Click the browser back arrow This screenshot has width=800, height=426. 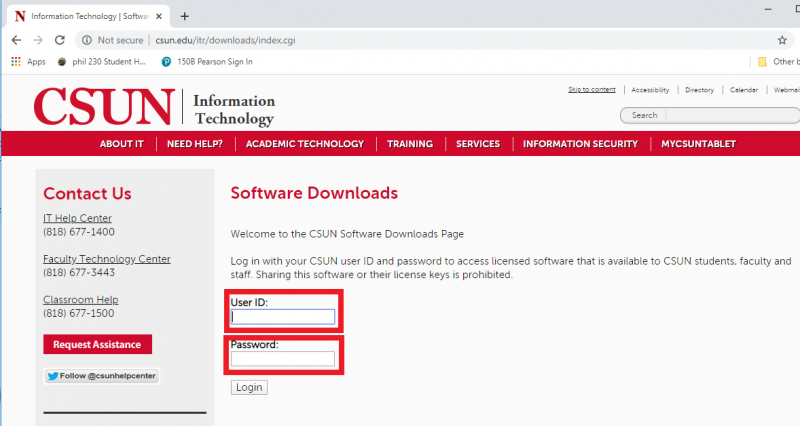(16, 40)
